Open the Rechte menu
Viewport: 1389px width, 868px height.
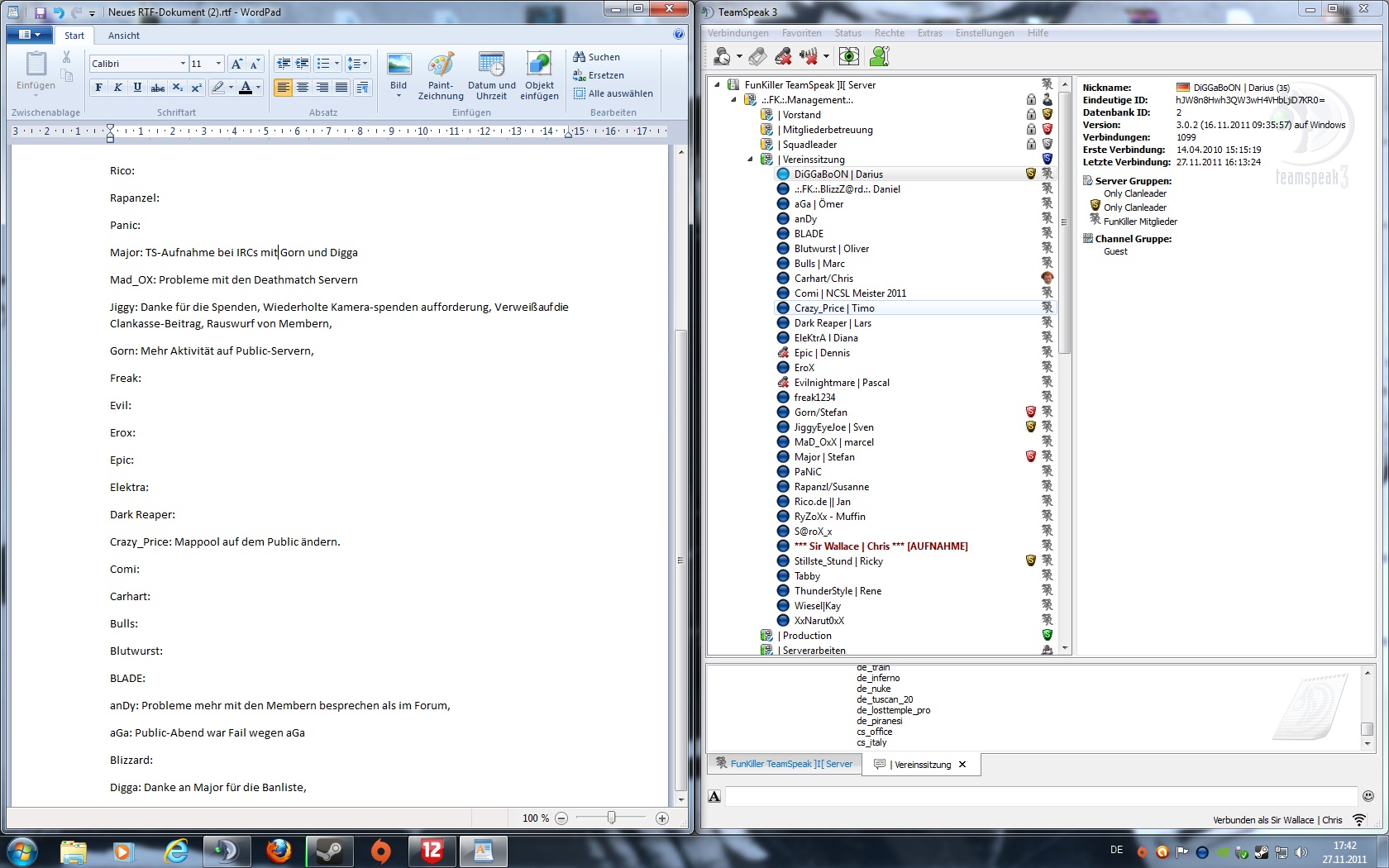coord(889,33)
